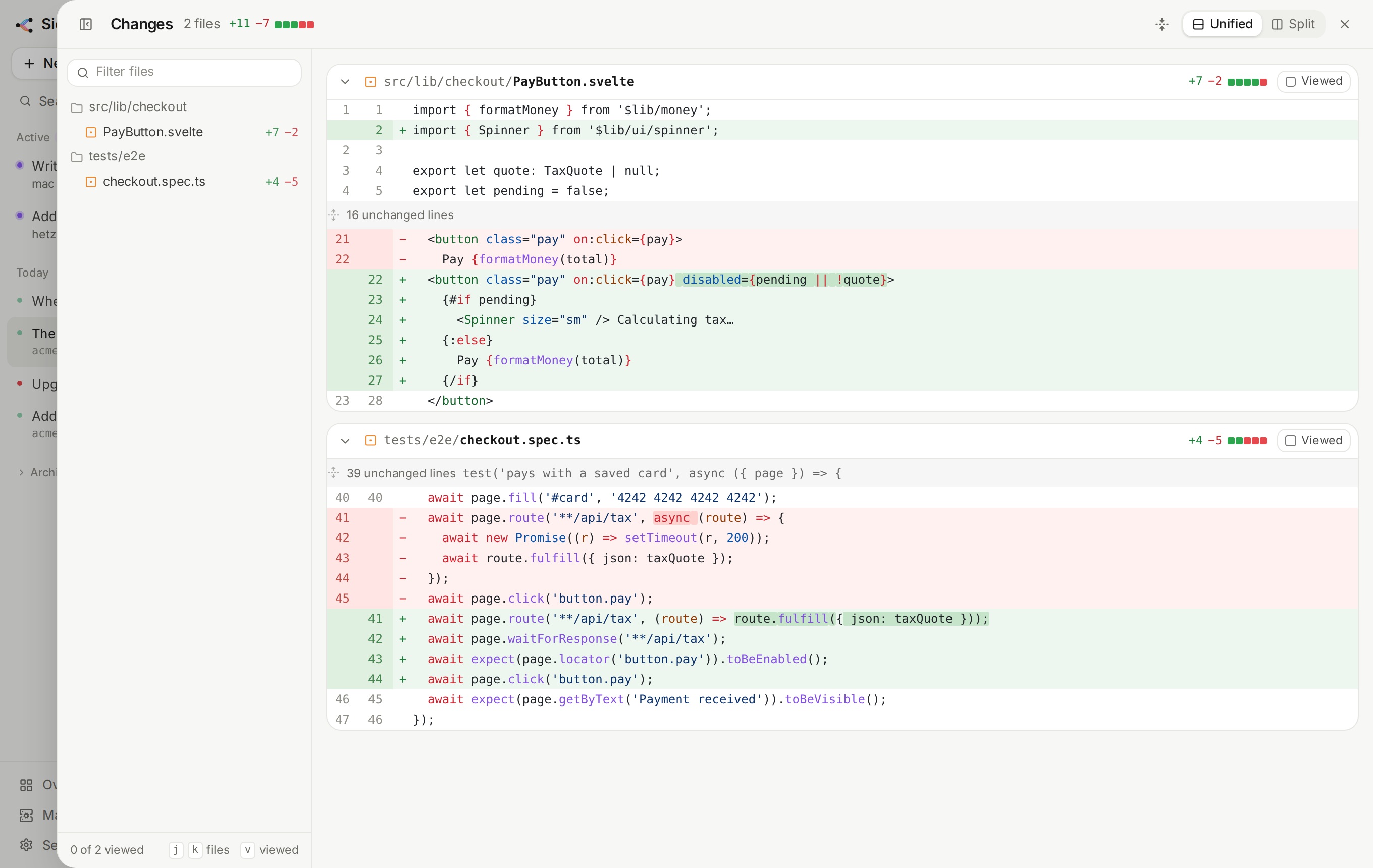Click the src/lib/checkout/PayButton.svelte path heading
1373x868 pixels.
pyautogui.click(x=509, y=81)
